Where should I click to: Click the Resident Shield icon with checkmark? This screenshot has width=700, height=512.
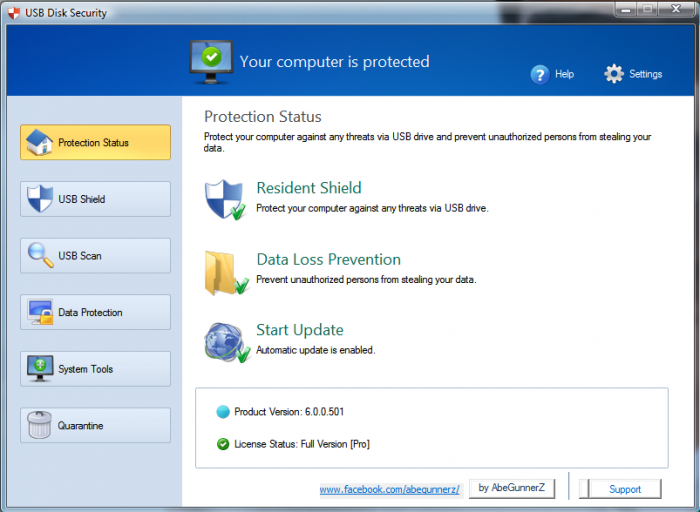(x=225, y=200)
